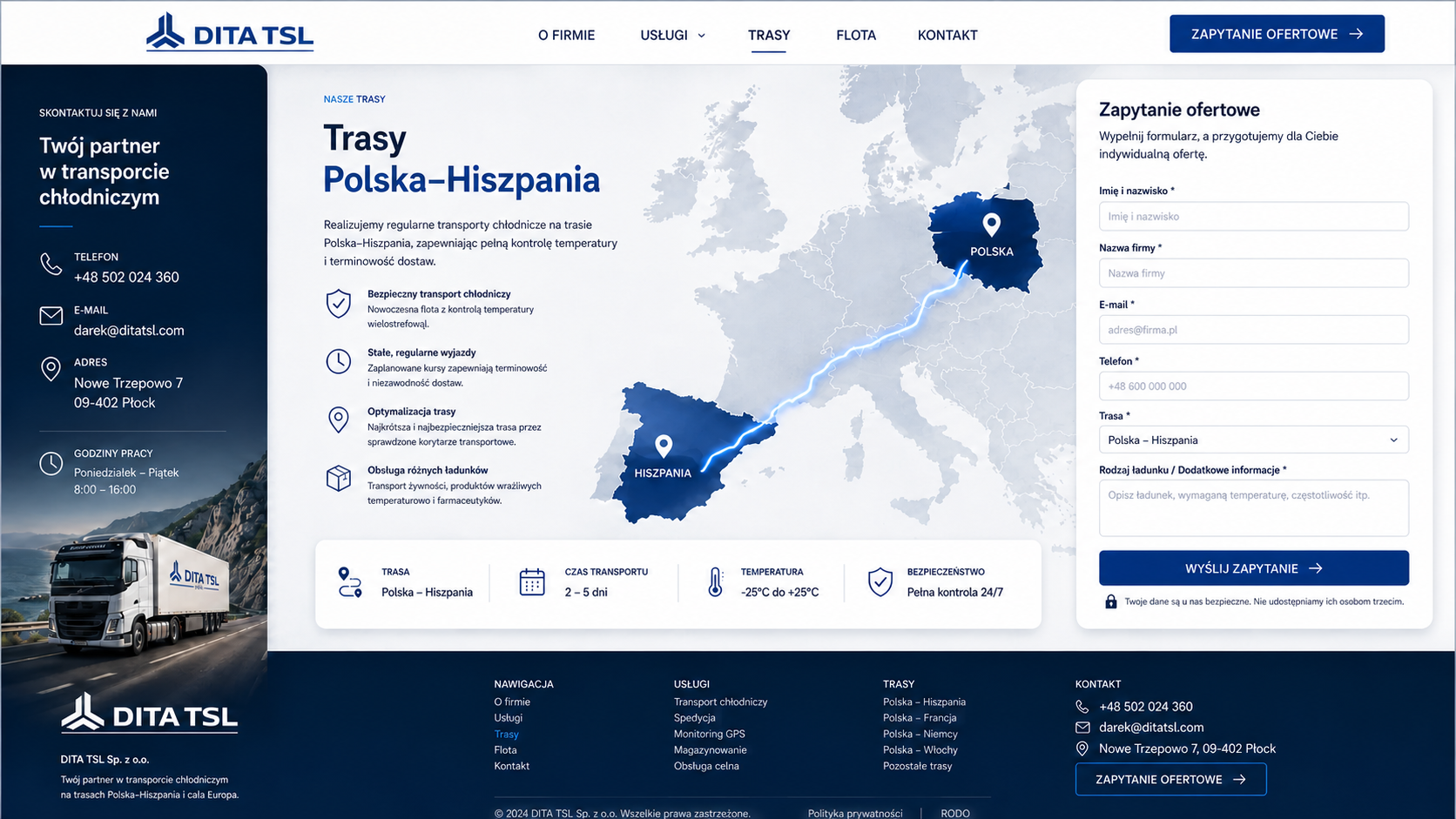Click the footer envelope icon
1456x819 pixels.
tap(1082, 728)
